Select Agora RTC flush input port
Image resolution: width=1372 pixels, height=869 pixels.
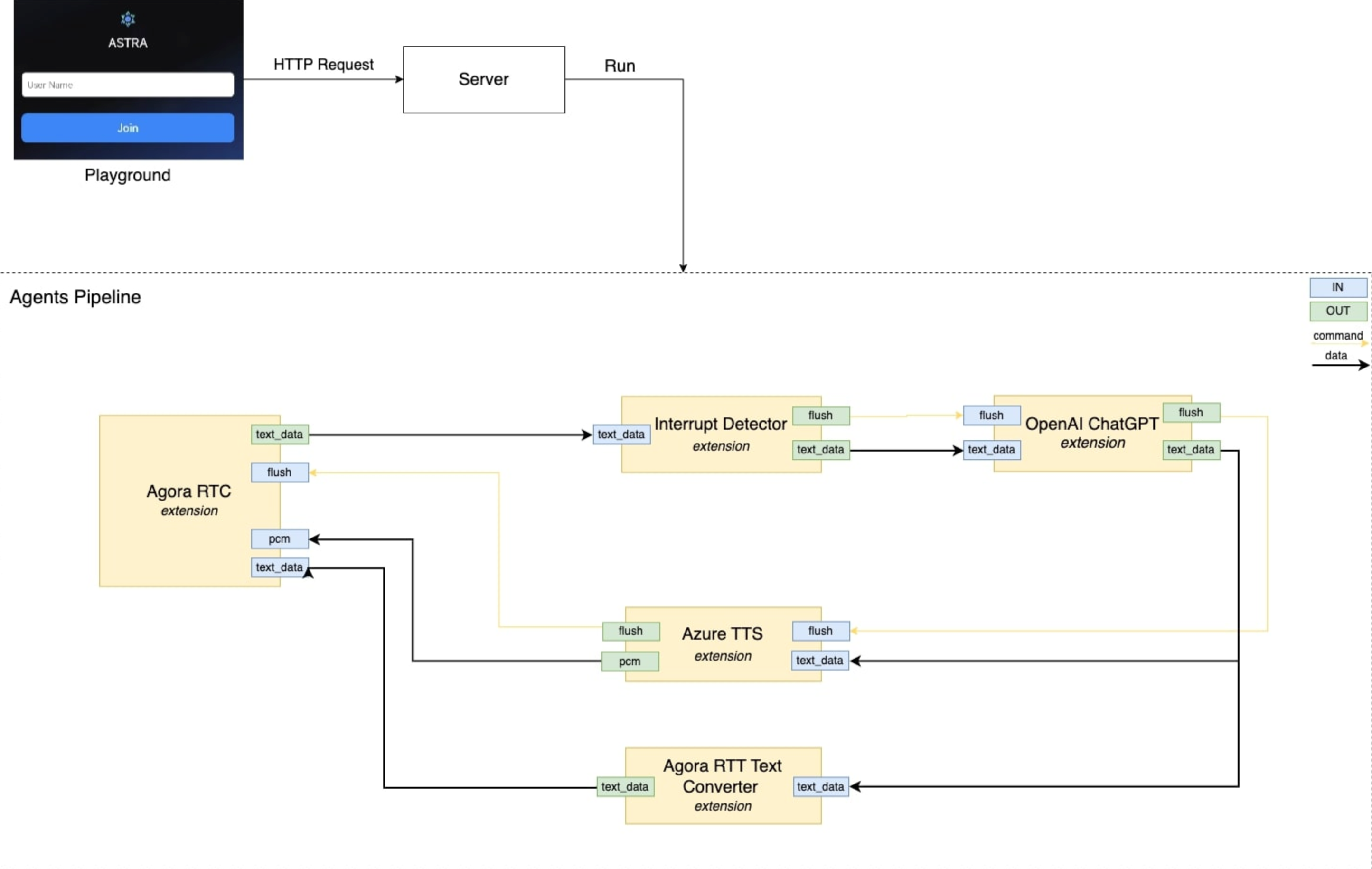coord(279,472)
